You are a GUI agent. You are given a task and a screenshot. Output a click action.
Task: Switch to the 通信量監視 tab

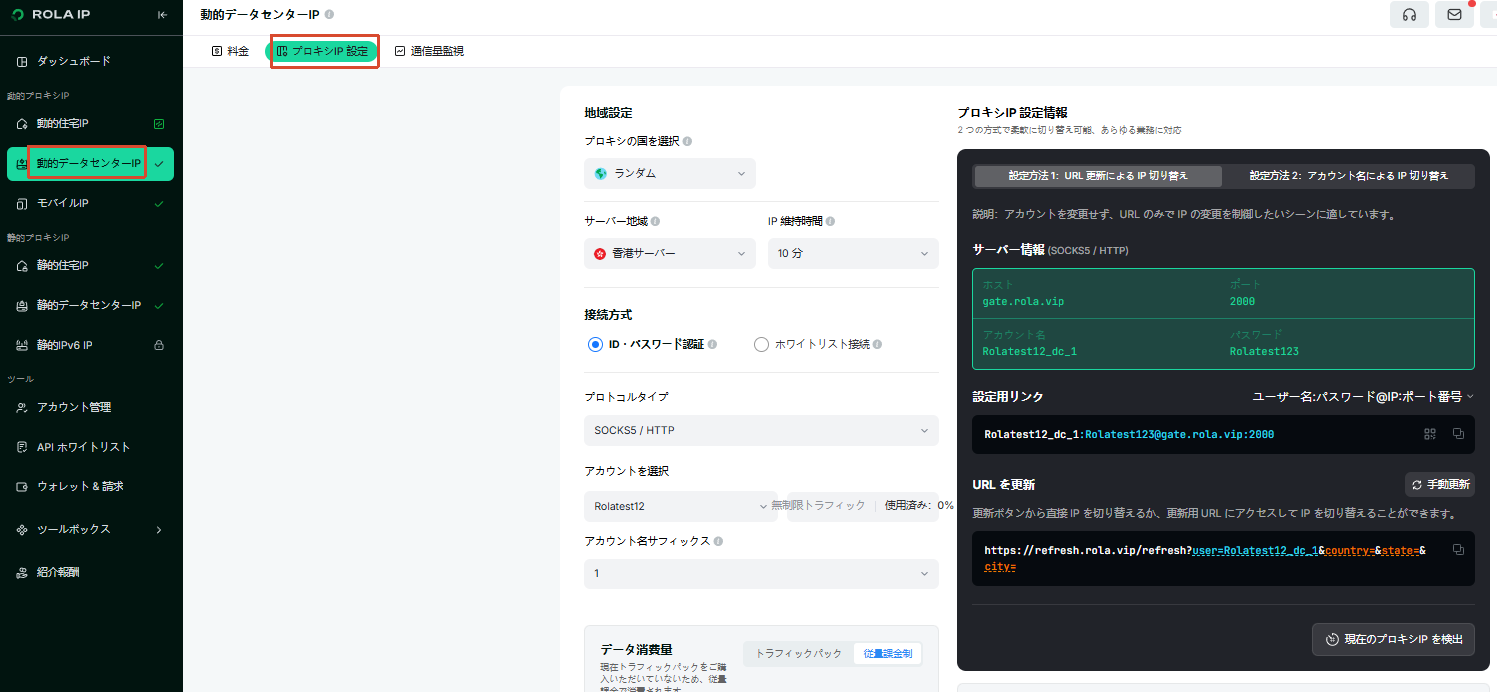(430, 51)
